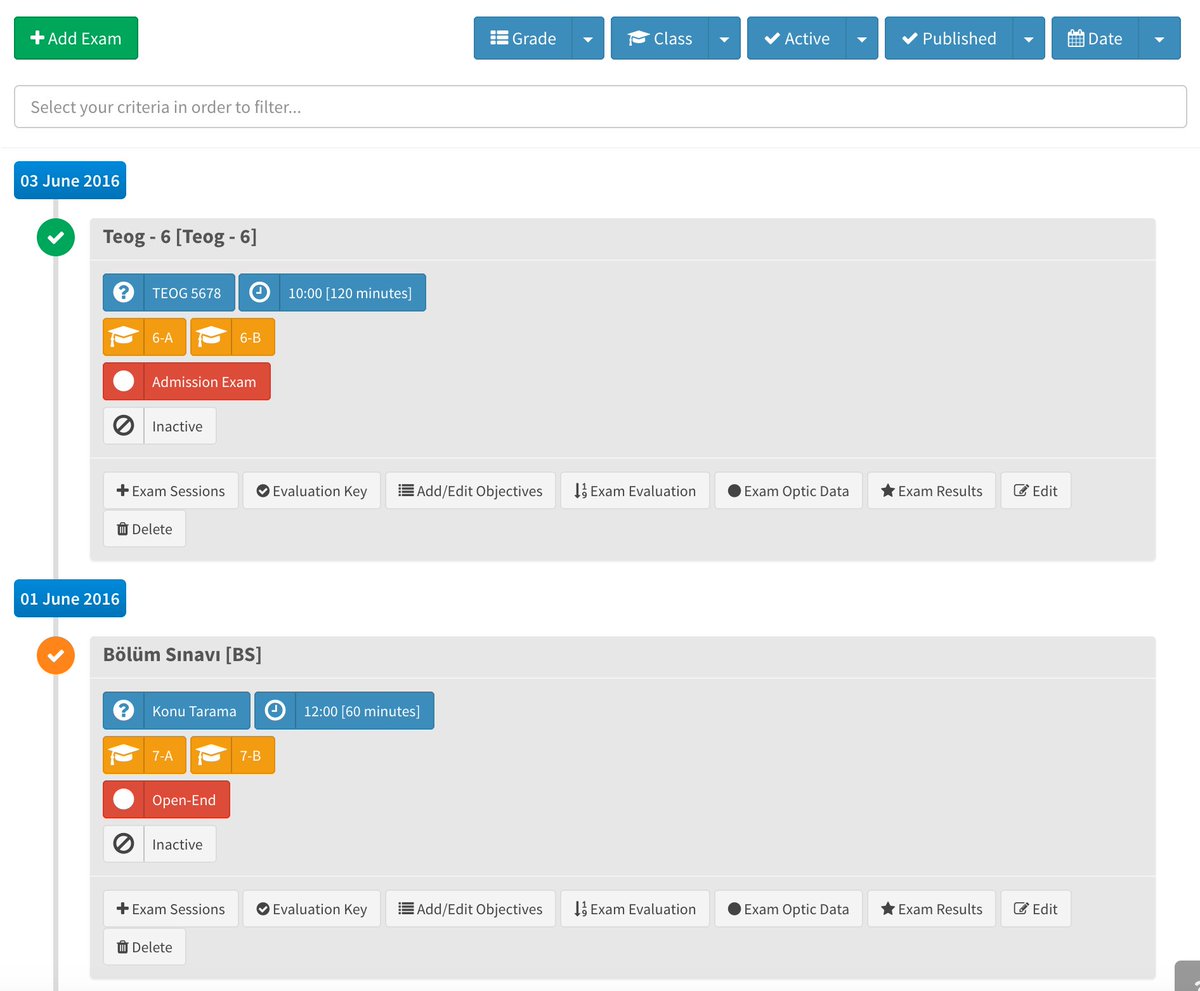Click graduation cap icon of class 6-B
The image size is (1200, 991).
tap(211, 337)
